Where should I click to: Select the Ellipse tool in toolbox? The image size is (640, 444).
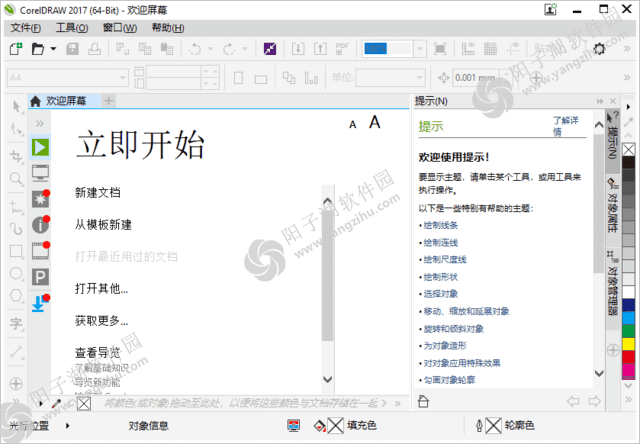[x=16, y=273]
